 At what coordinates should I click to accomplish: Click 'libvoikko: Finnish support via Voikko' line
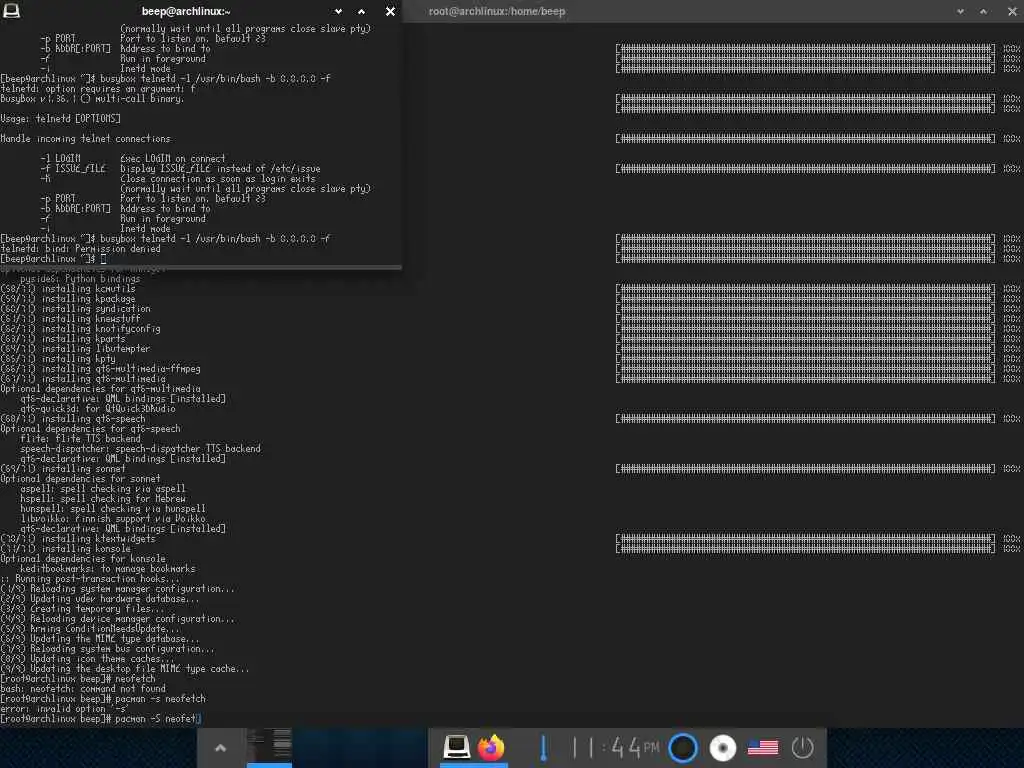113,519
